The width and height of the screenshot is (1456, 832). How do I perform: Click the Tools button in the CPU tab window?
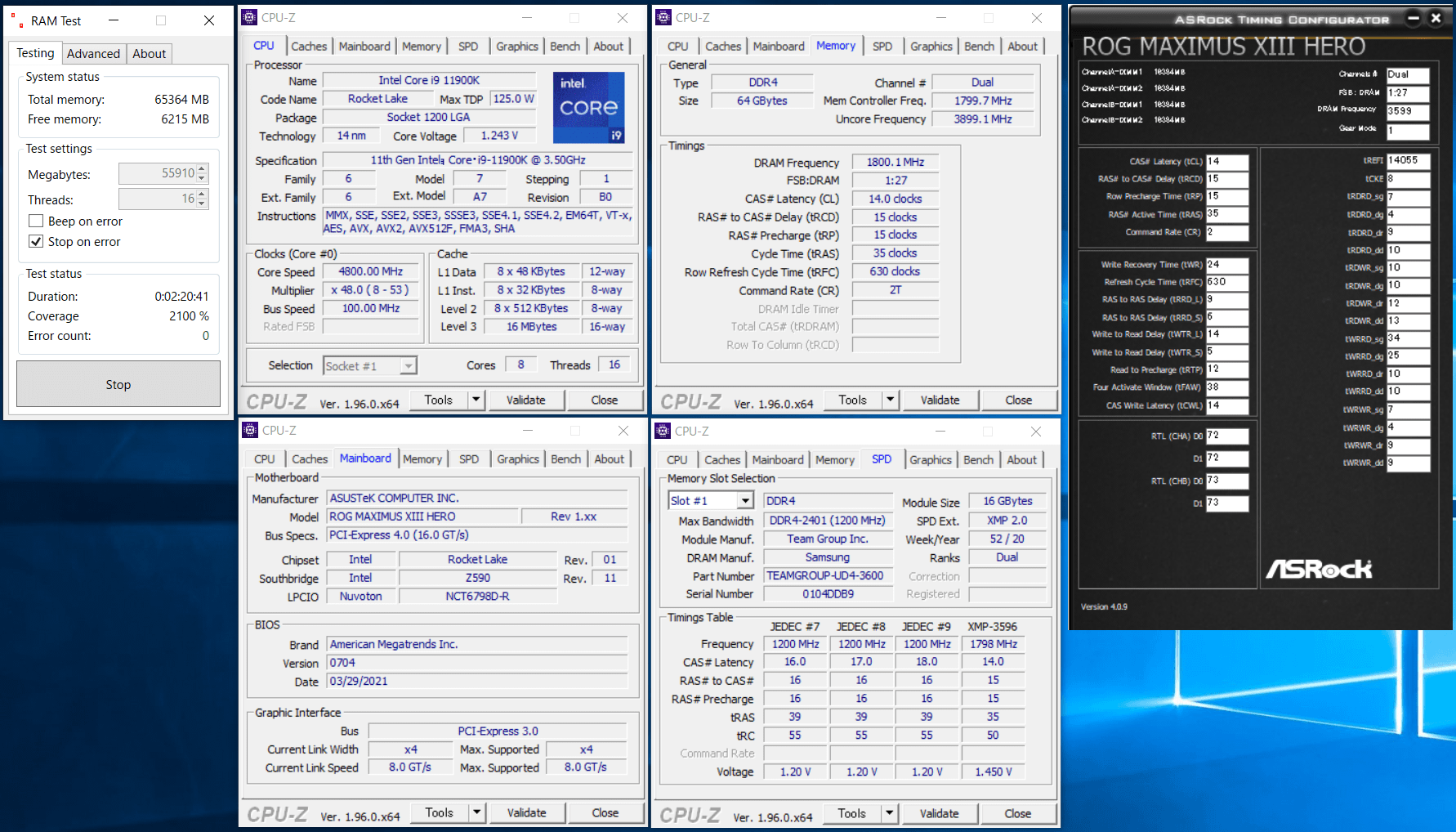(x=438, y=400)
